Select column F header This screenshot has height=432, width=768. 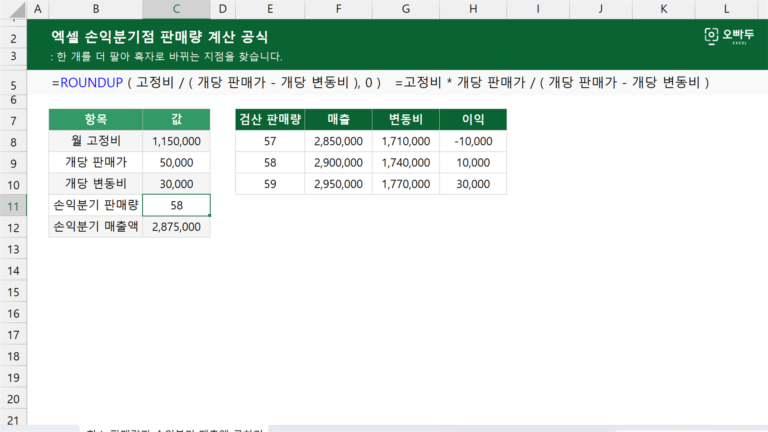click(338, 9)
